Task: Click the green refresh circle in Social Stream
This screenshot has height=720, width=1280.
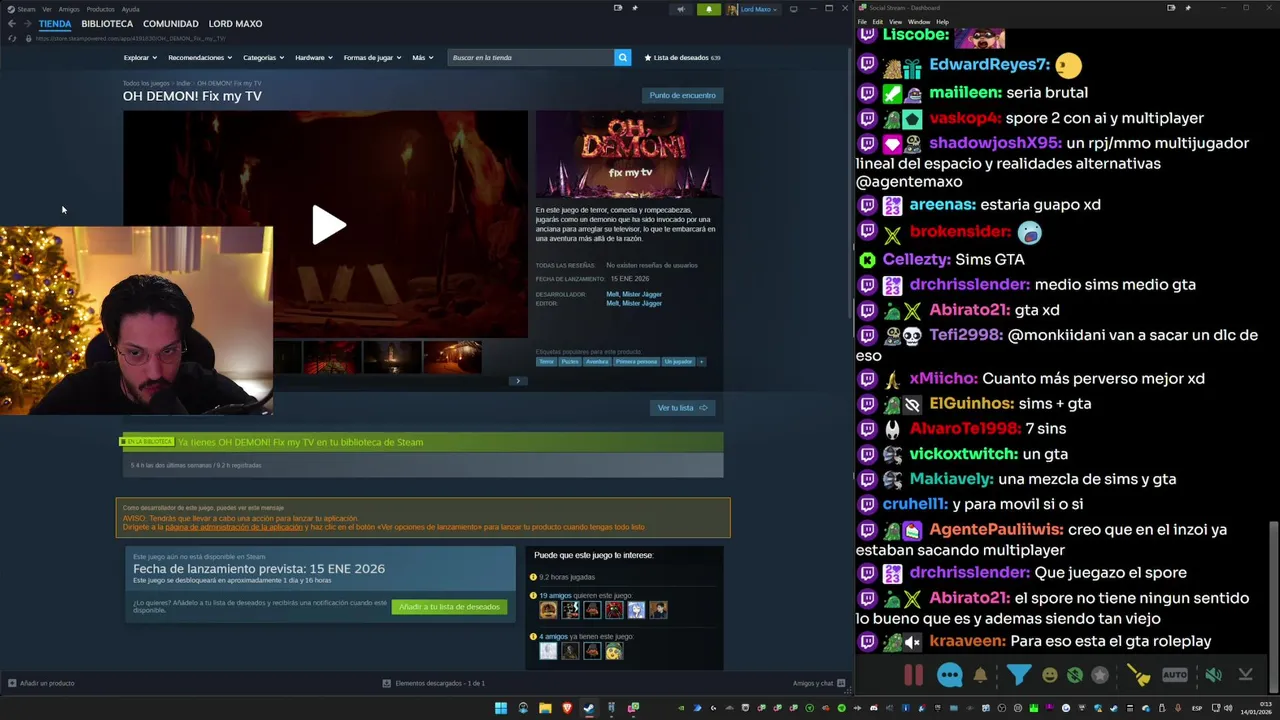Action: (x=1074, y=675)
